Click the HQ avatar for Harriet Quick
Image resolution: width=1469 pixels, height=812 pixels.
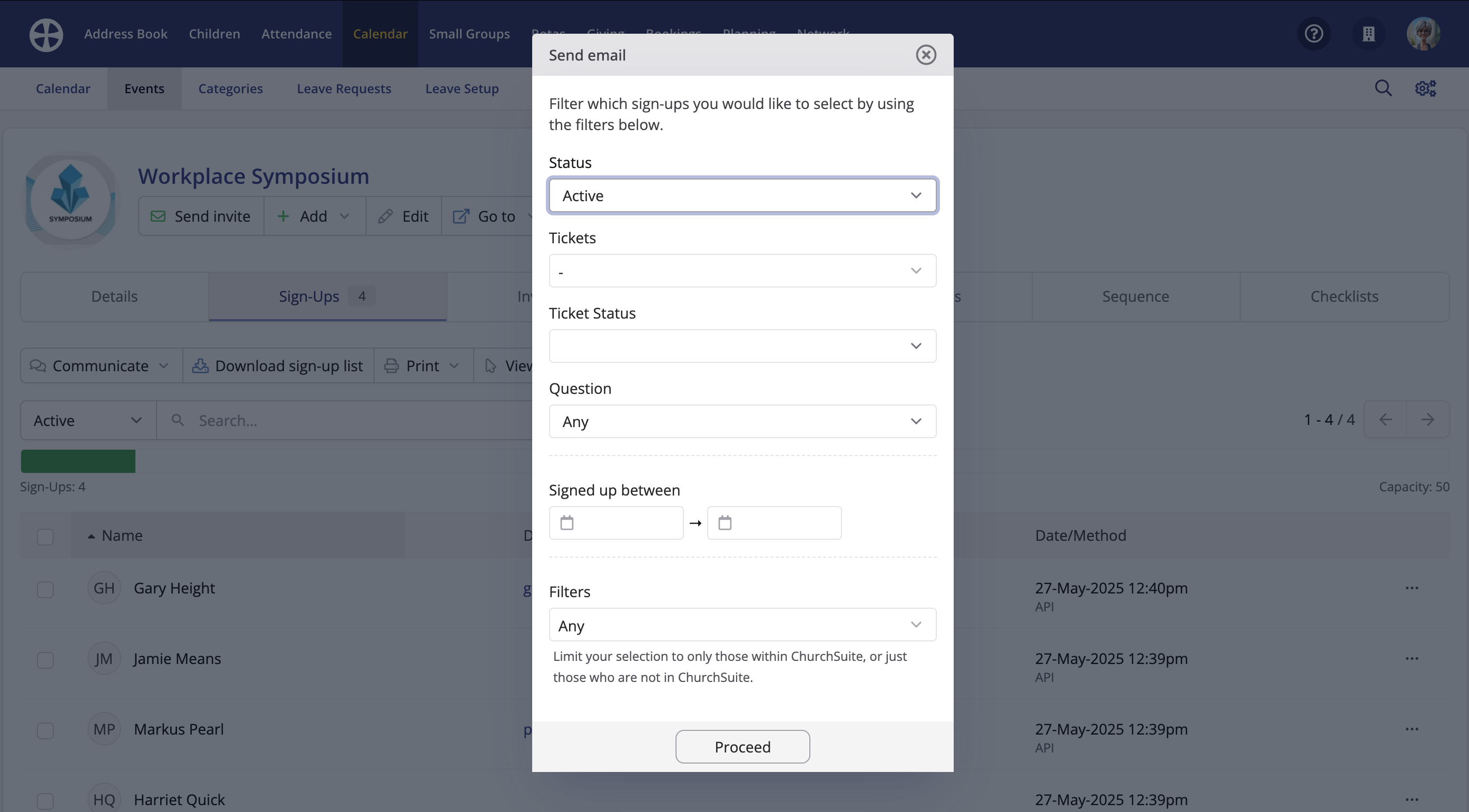click(104, 800)
